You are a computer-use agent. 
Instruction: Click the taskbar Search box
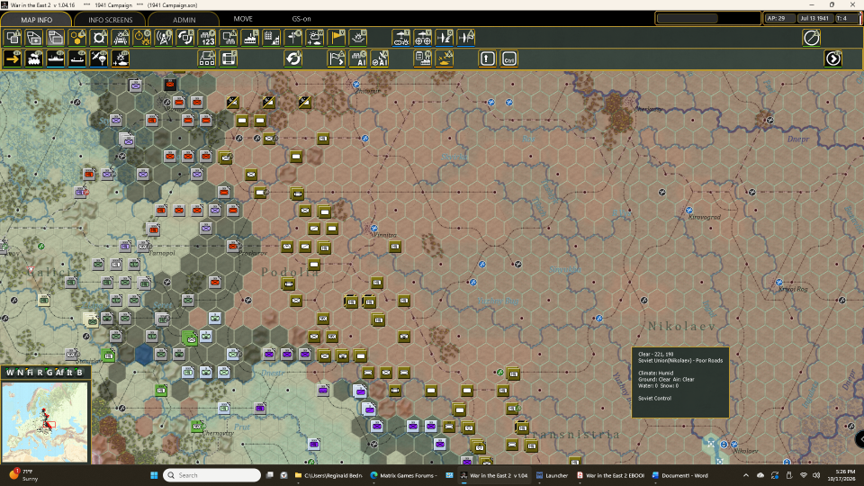[x=212, y=475]
